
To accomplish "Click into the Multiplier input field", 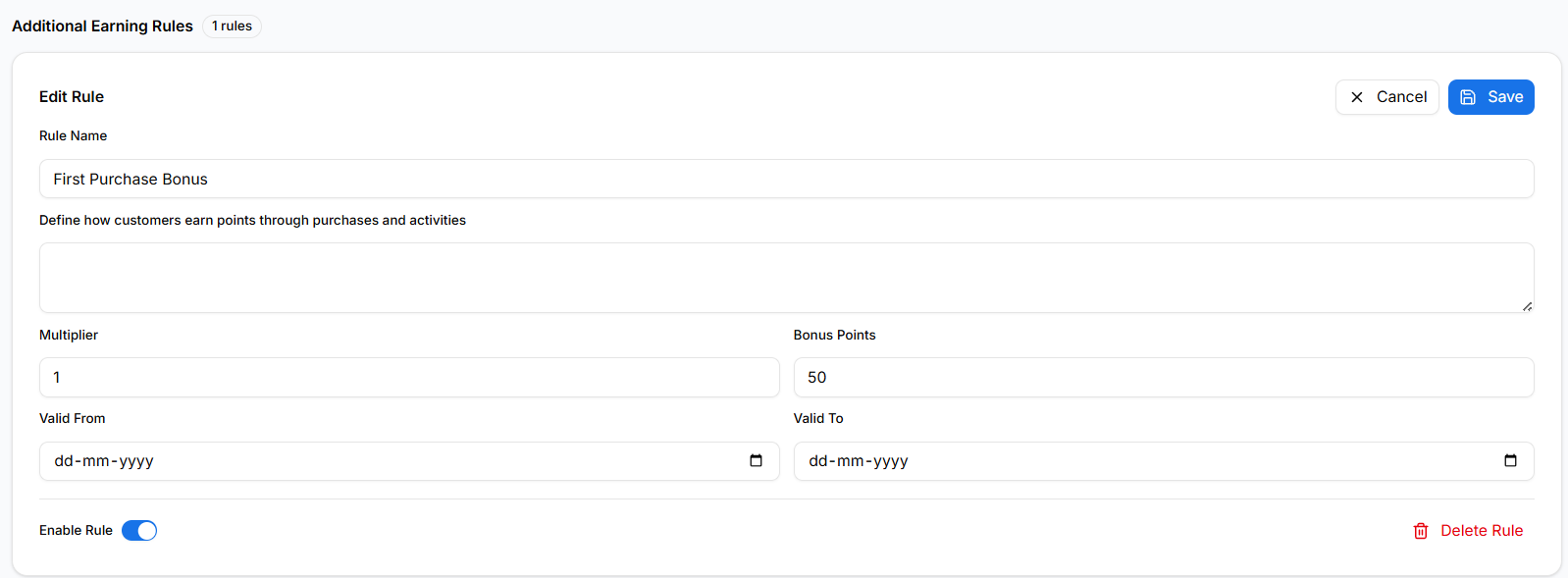I will tap(409, 378).
